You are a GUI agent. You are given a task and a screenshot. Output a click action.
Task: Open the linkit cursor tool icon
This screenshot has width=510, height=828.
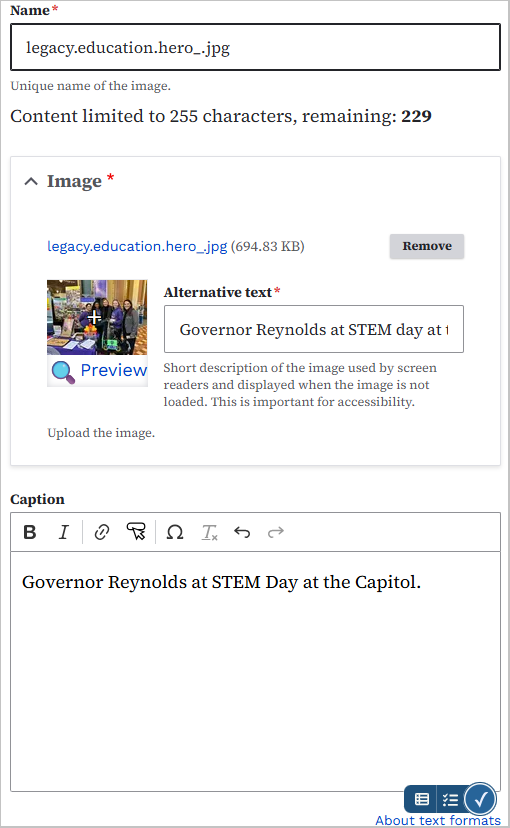click(x=136, y=532)
